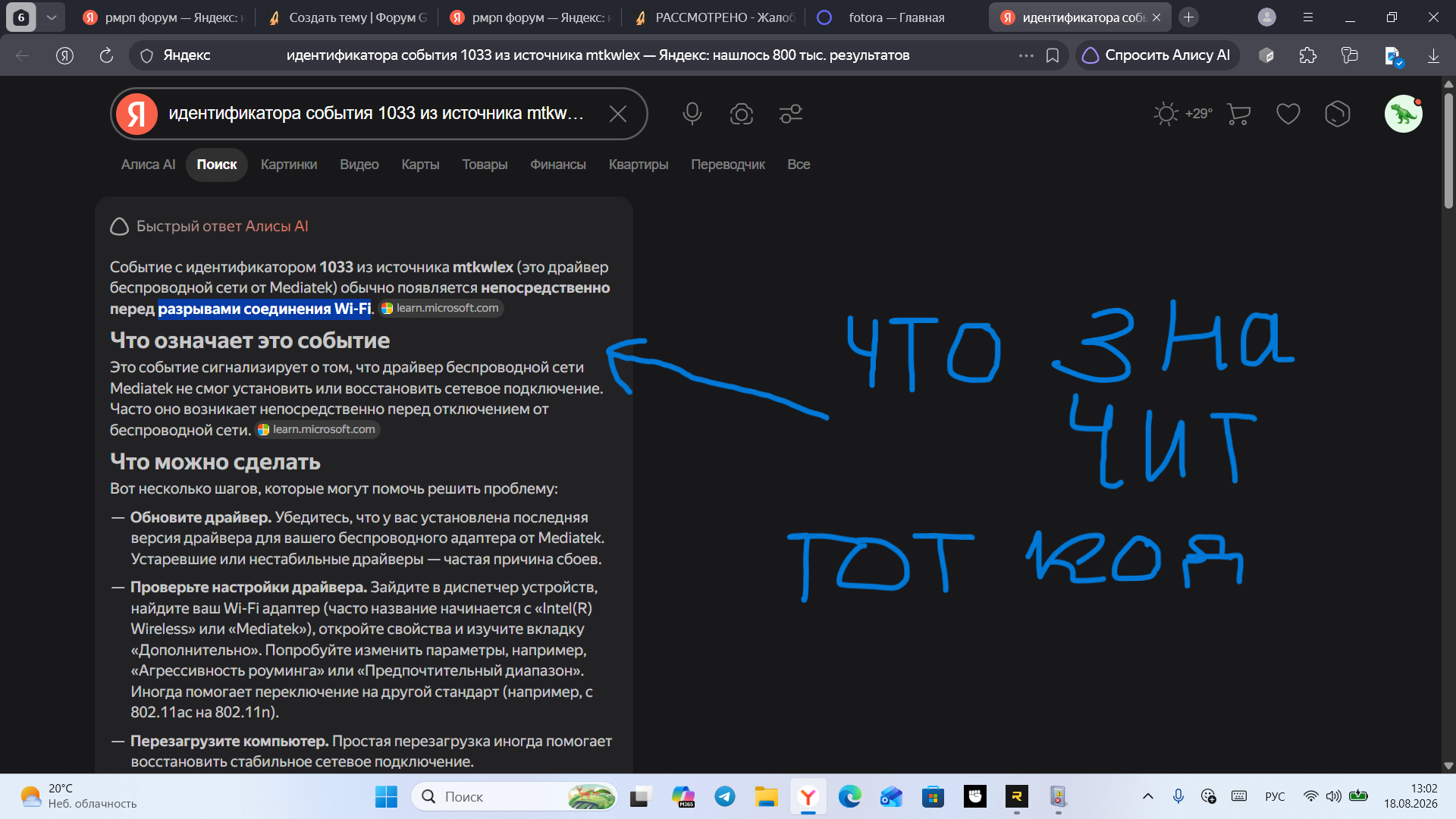Switch to the 'РАССМОТРЕНО - Жалоб' tab

714,17
